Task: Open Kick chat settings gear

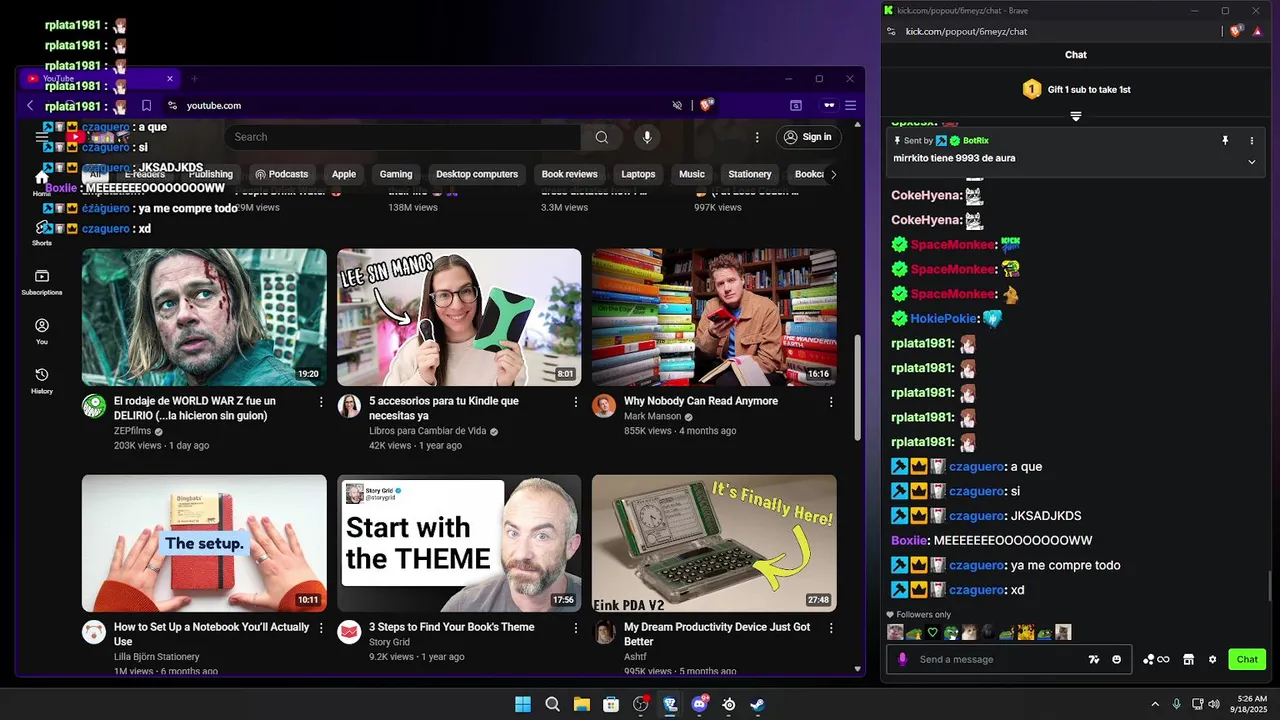Action: 1212,659
